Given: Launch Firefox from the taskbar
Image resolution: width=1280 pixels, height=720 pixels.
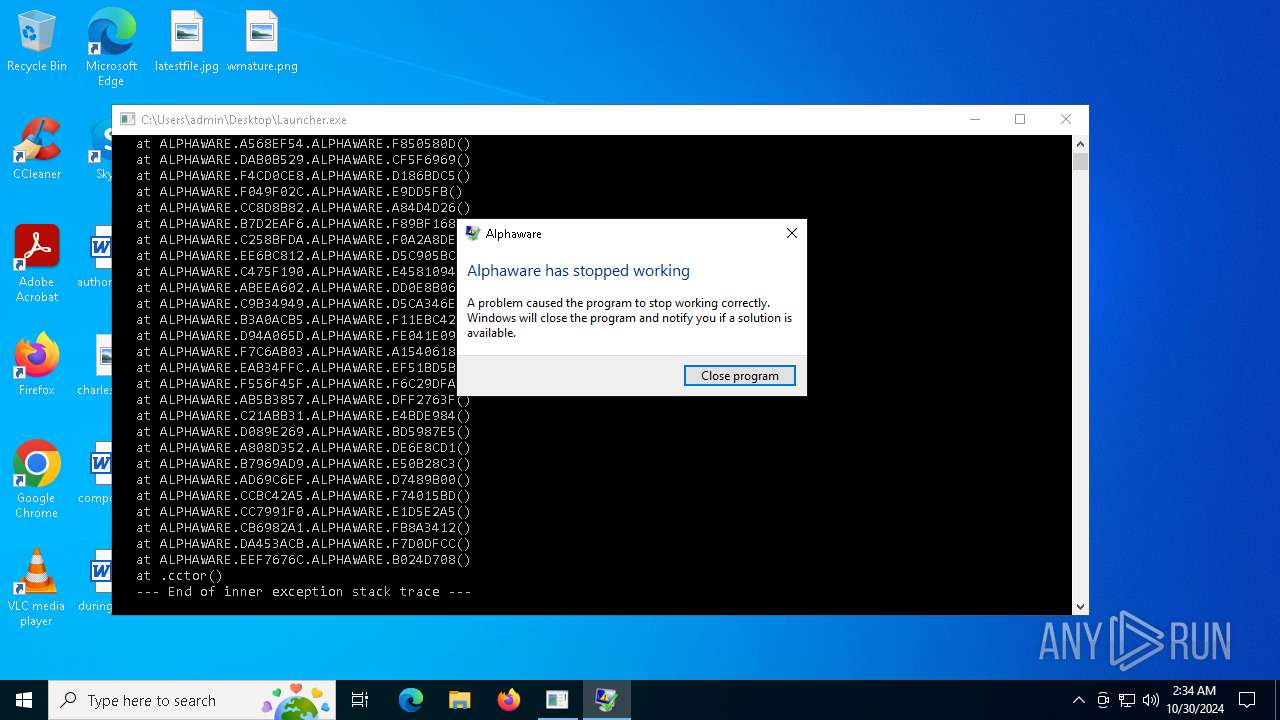Looking at the screenshot, I should tap(508, 700).
